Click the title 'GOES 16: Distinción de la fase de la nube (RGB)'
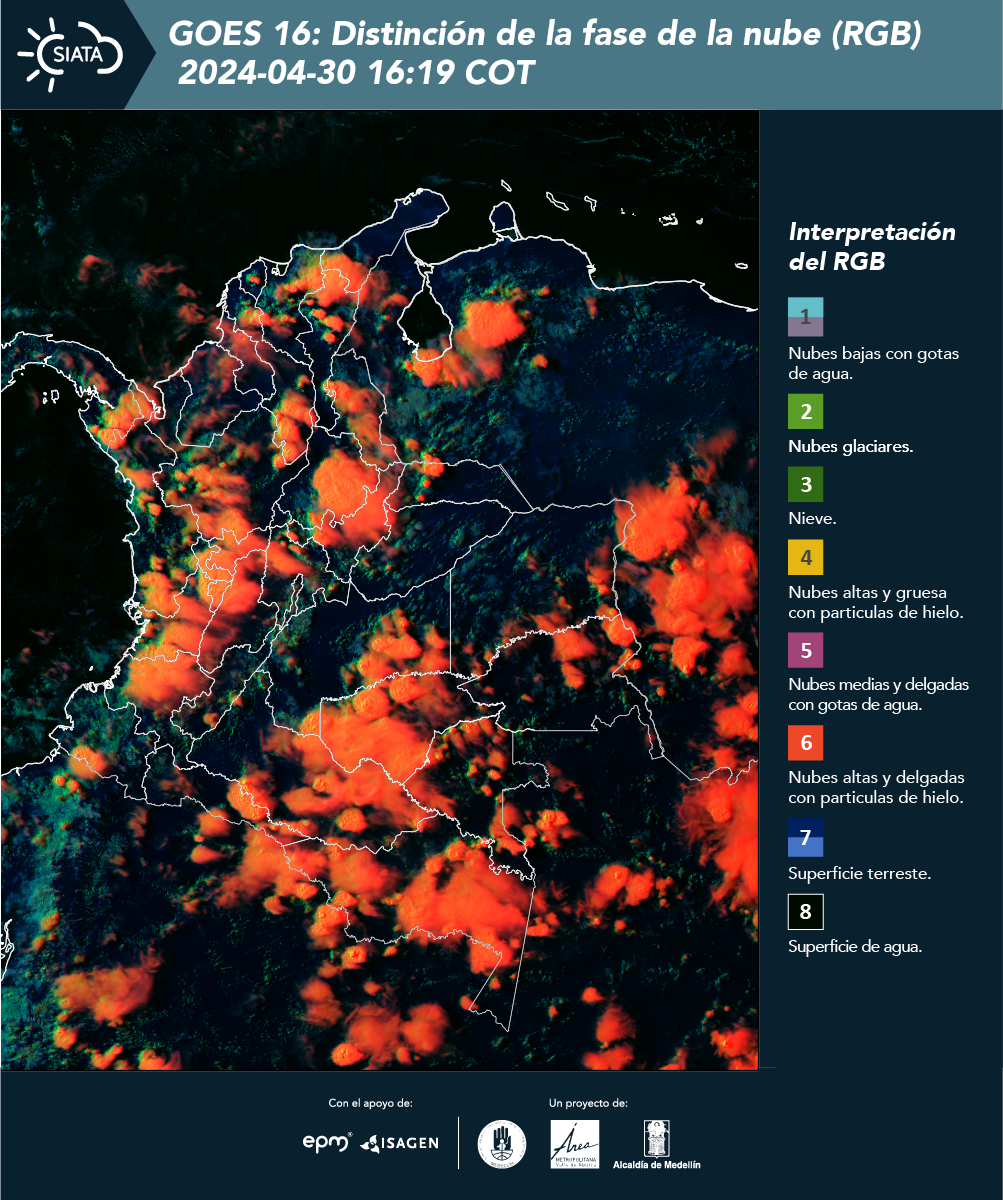 545,35
